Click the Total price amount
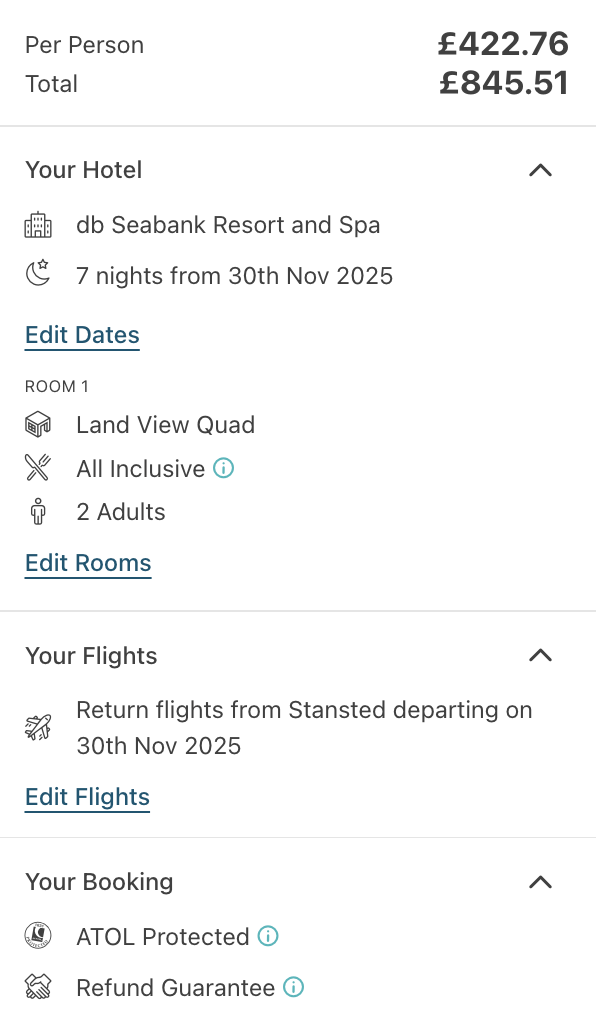The image size is (596, 1030). pyautogui.click(x=505, y=84)
